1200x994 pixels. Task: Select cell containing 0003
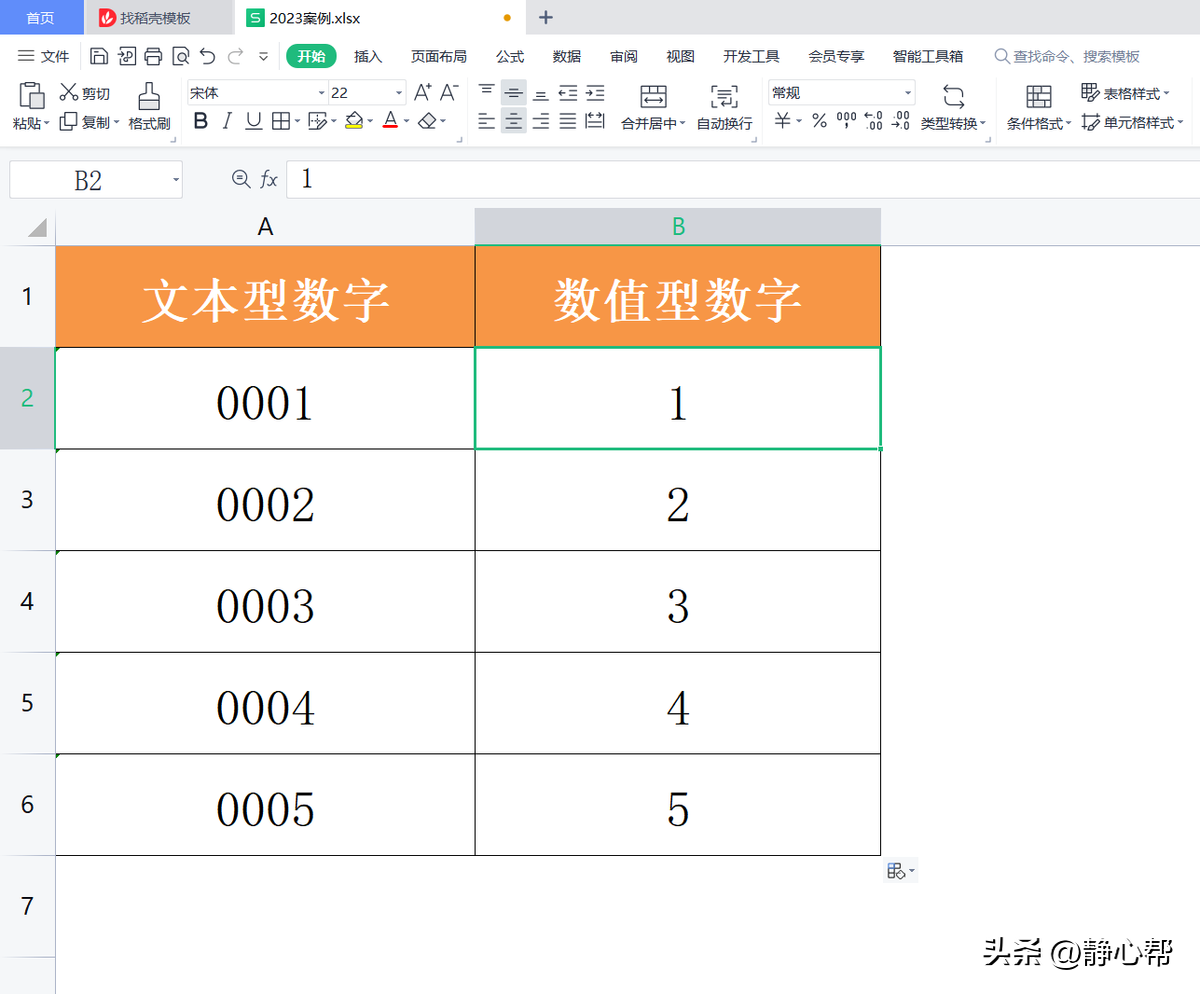click(x=265, y=602)
